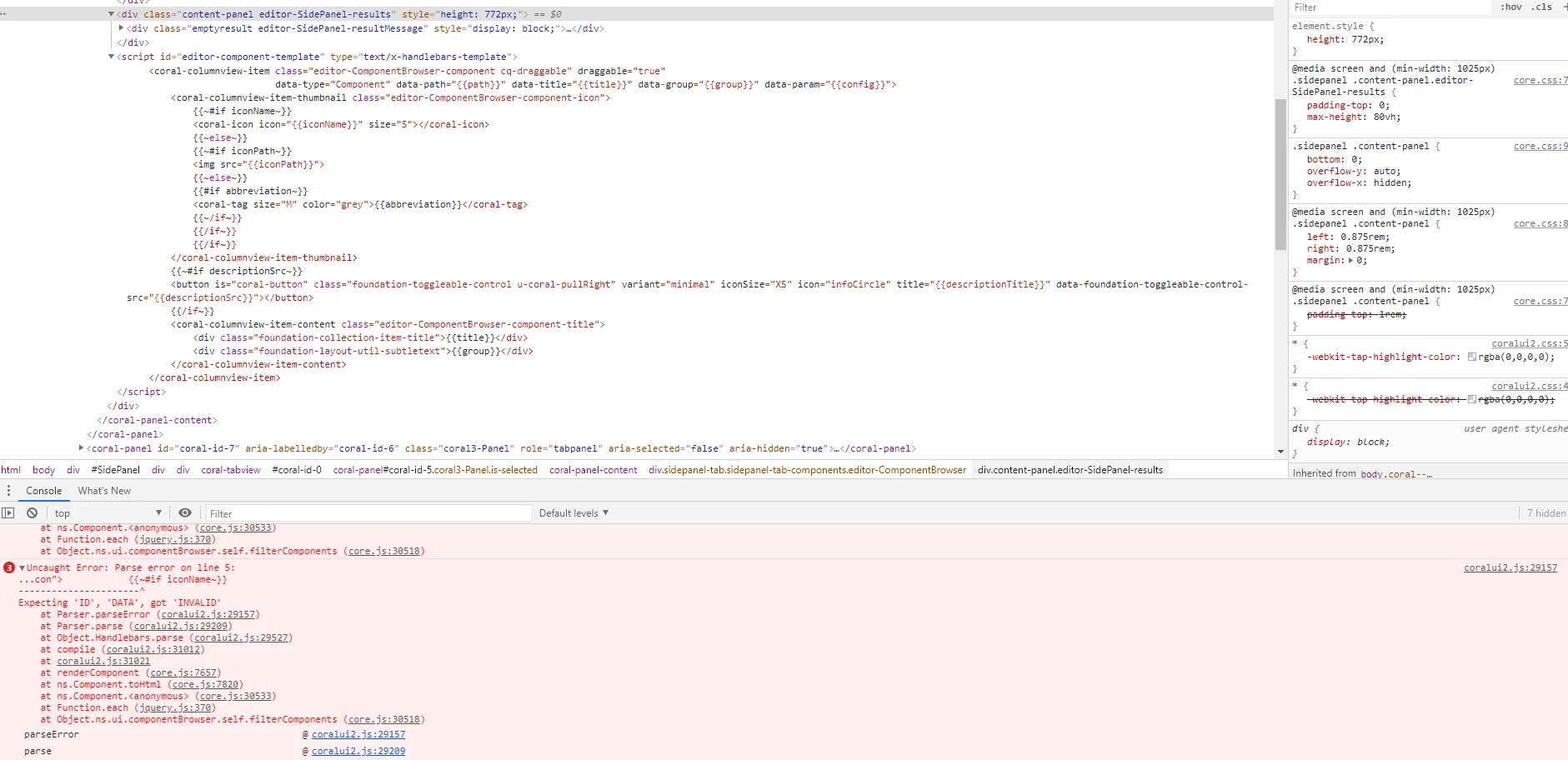Expand the coral-panel coral-id-7 node

[x=82, y=448]
